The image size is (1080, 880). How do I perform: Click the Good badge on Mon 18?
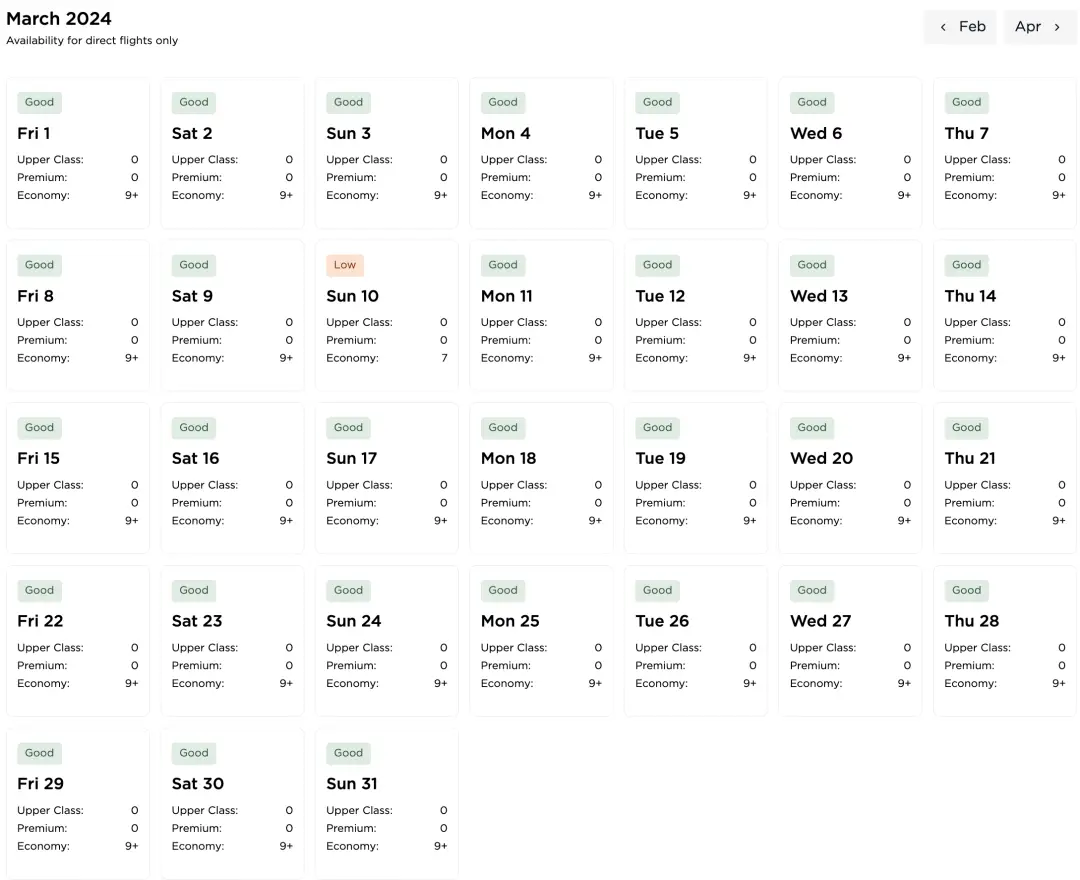click(x=503, y=428)
